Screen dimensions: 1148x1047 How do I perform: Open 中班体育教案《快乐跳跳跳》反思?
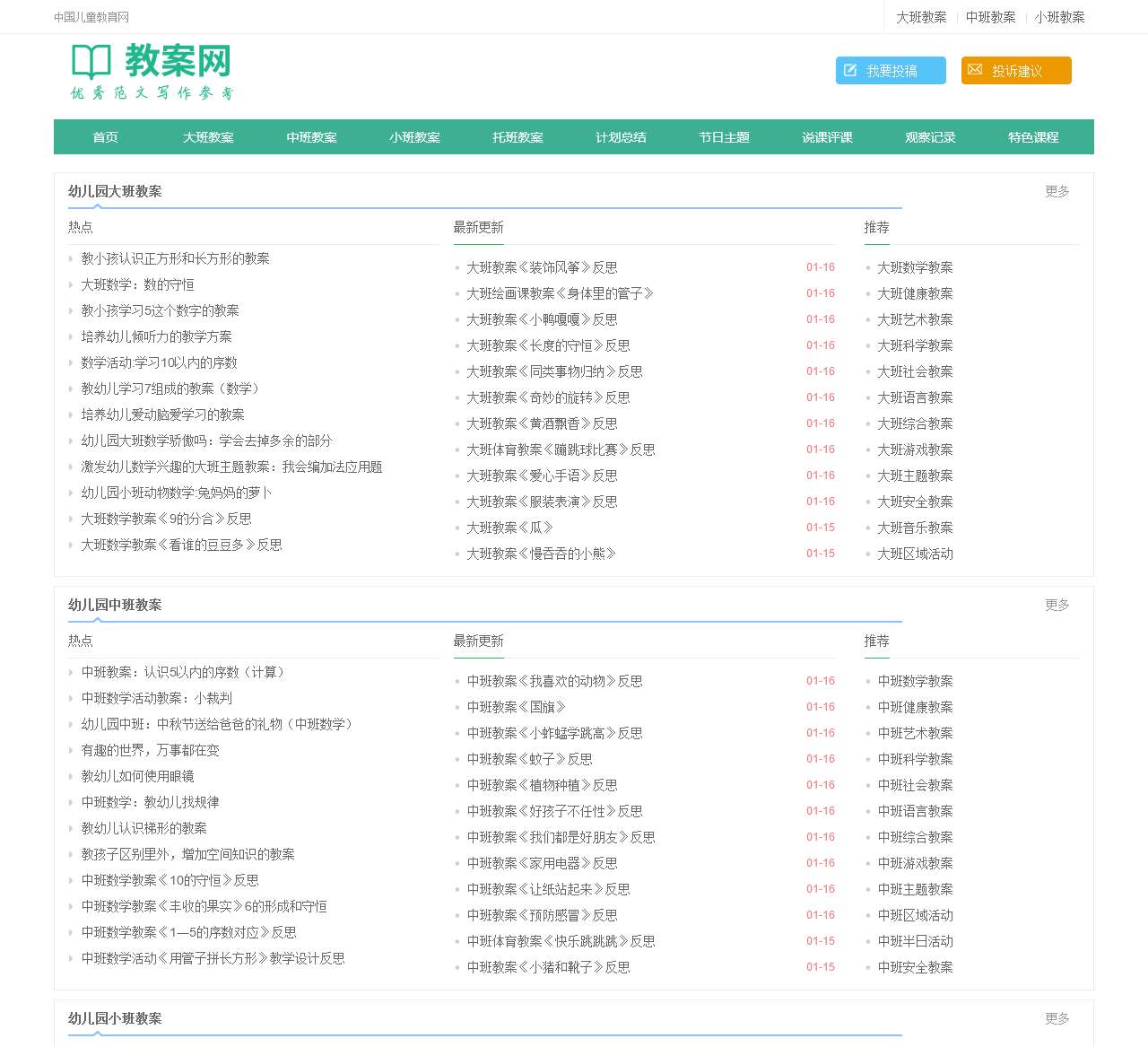pyautogui.click(x=561, y=941)
